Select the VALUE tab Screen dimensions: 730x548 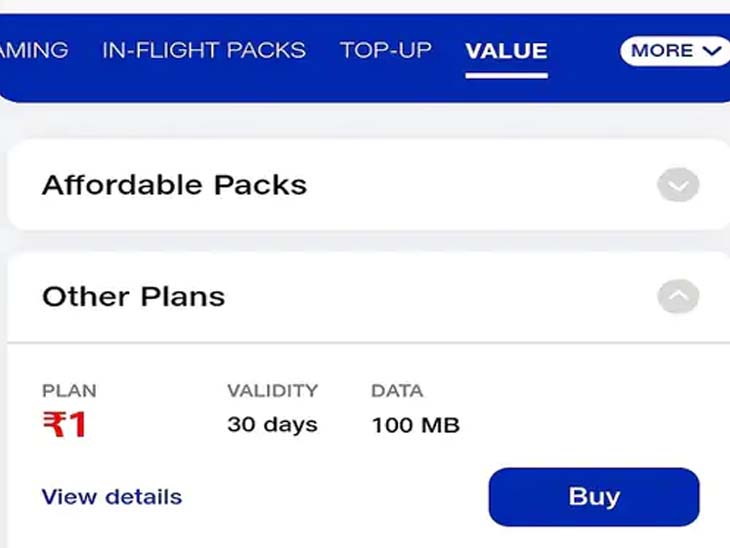pyautogui.click(x=506, y=50)
